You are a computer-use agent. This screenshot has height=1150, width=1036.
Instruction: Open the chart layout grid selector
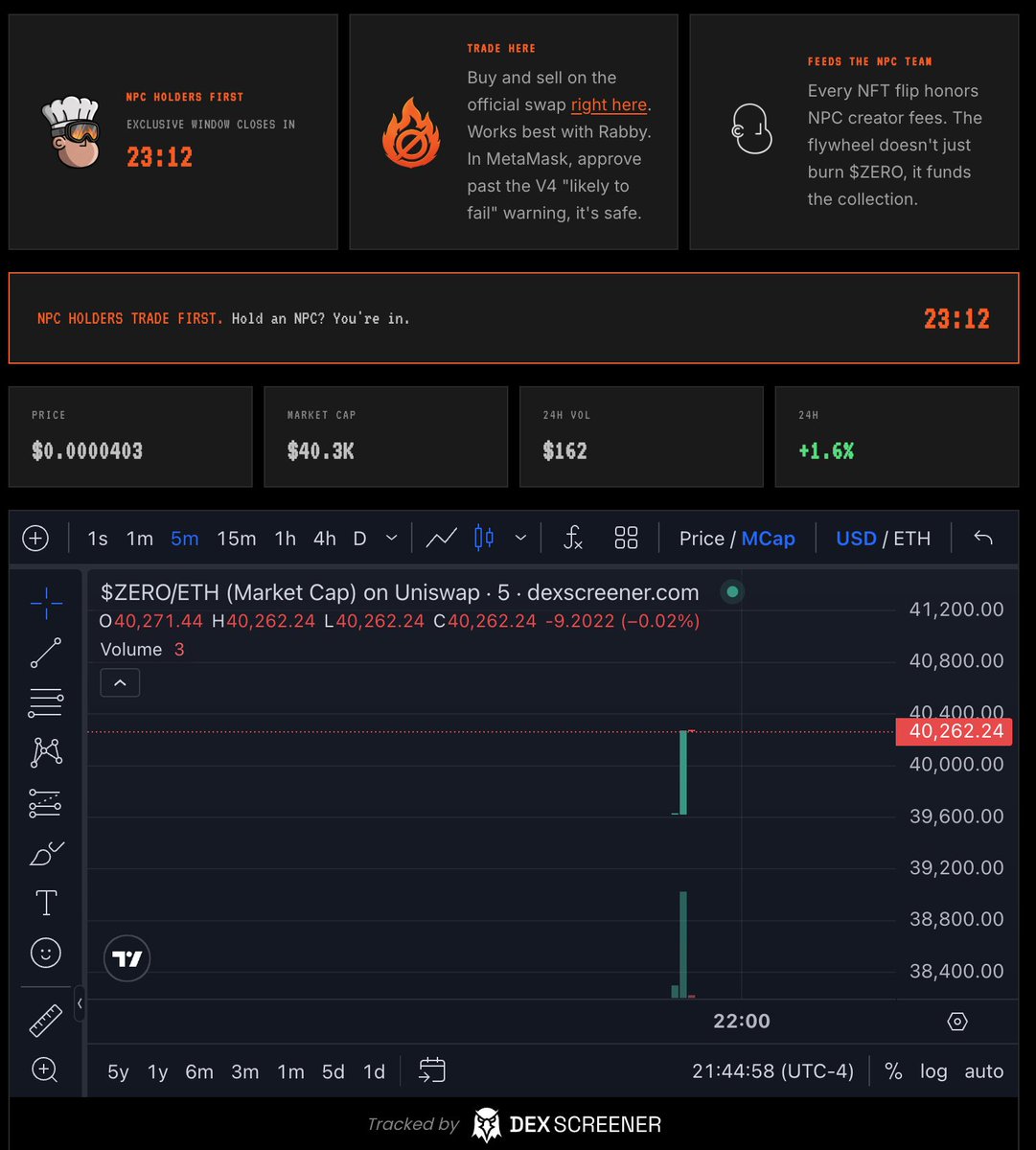pos(626,538)
